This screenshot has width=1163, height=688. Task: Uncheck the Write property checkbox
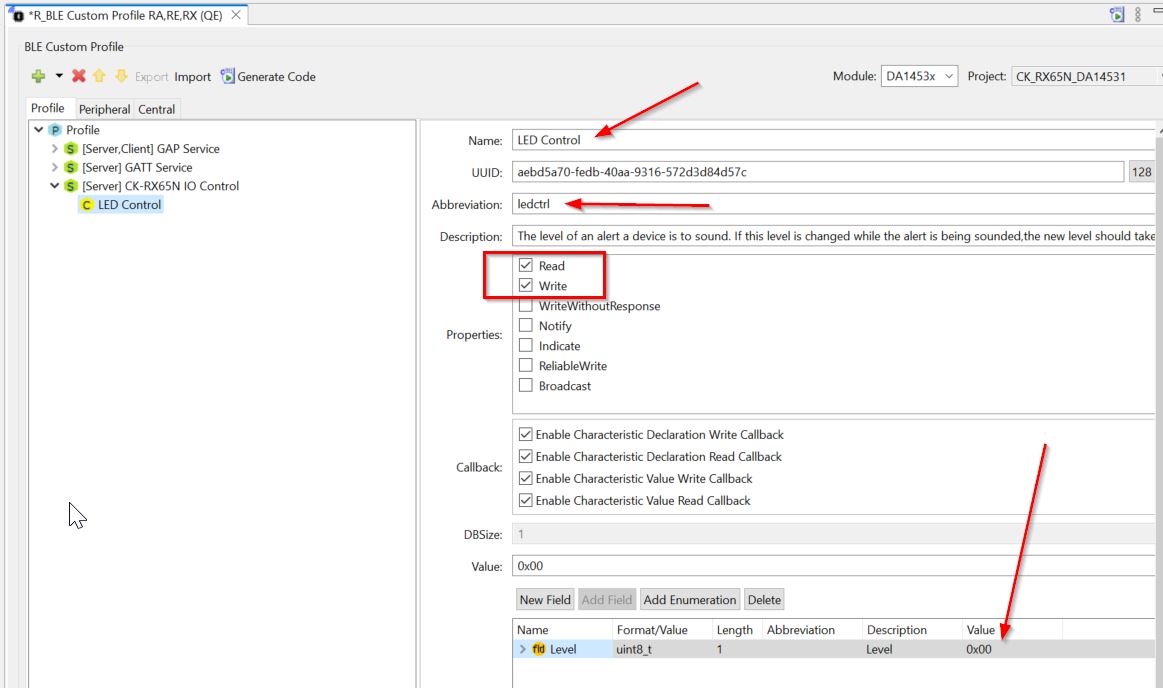526,285
